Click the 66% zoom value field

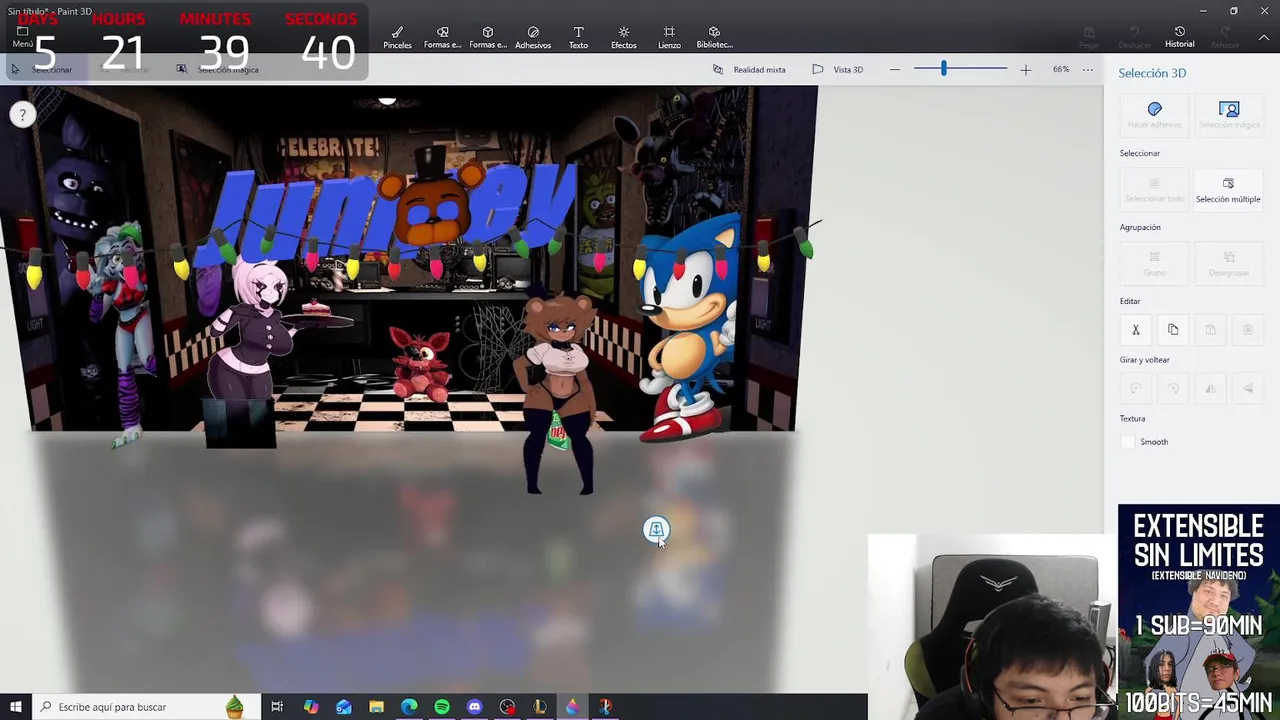pyautogui.click(x=1060, y=69)
